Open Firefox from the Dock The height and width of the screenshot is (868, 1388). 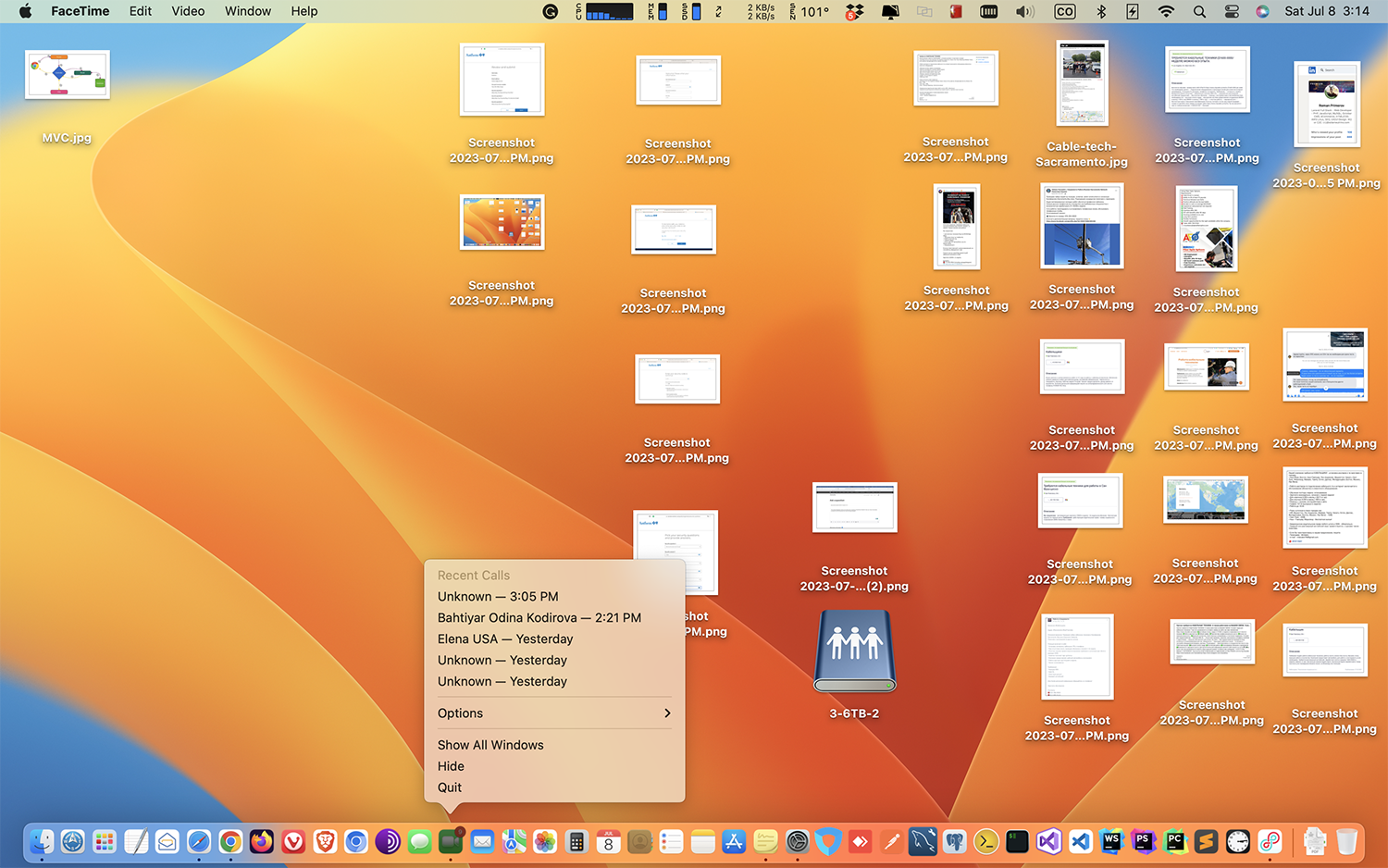(262, 841)
